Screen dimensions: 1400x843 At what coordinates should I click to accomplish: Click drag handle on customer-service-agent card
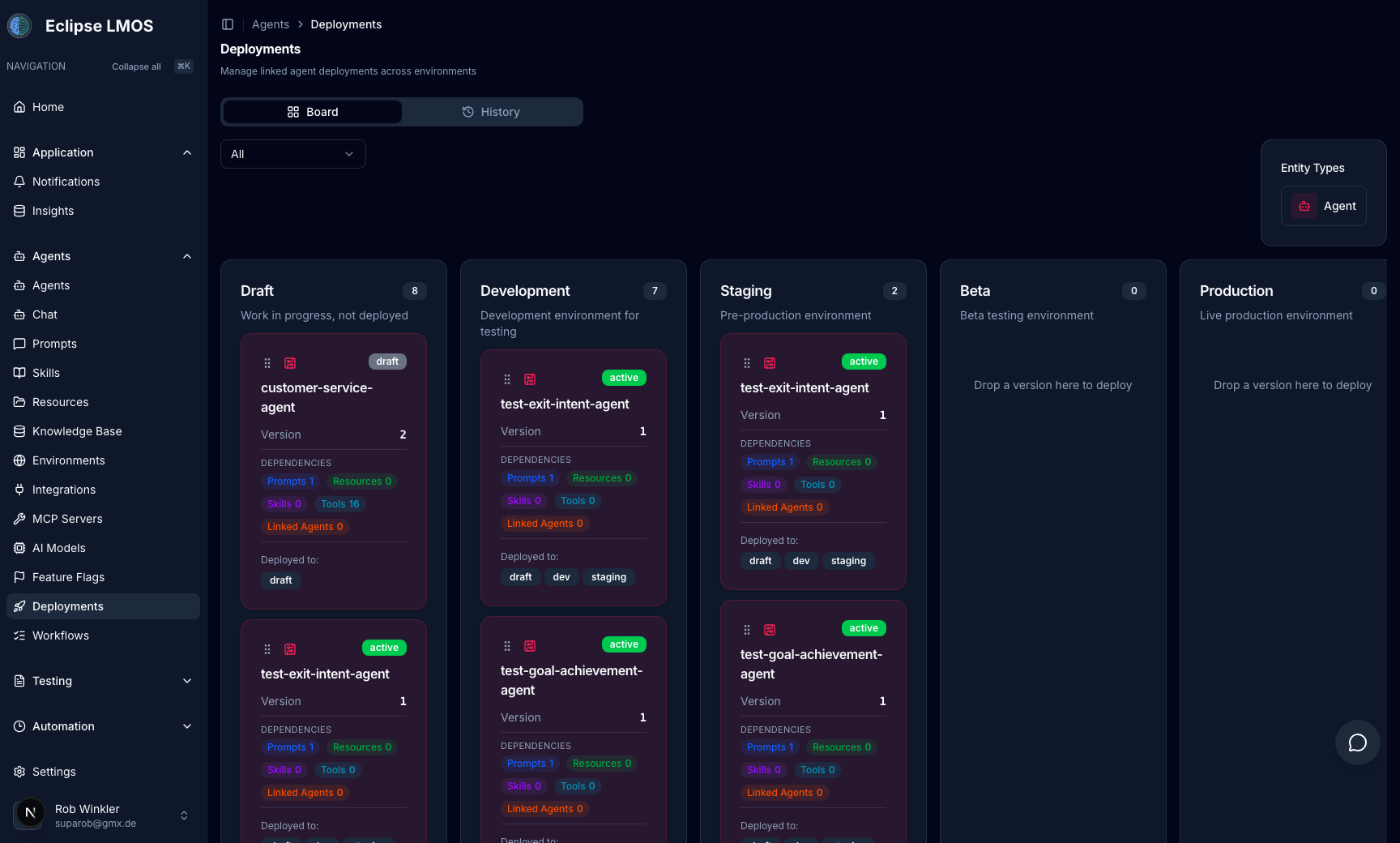coord(267,363)
